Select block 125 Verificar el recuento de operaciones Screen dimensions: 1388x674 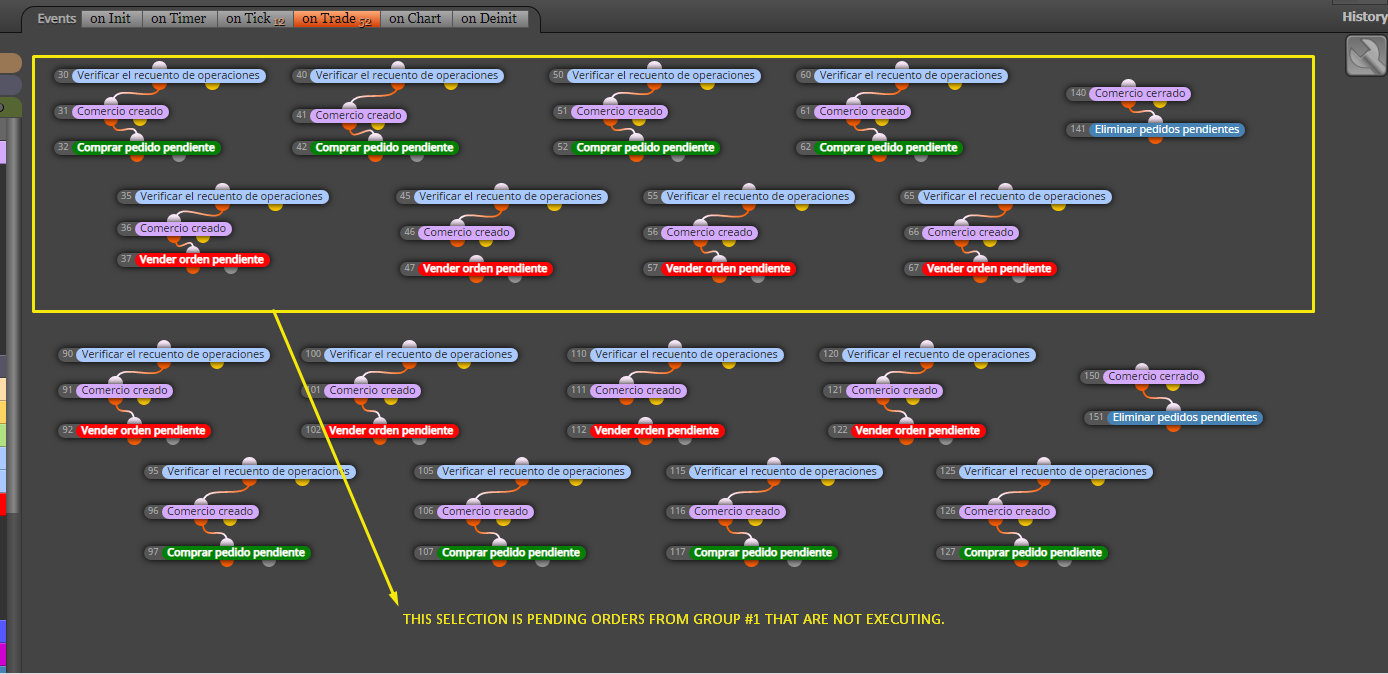(x=1045, y=472)
